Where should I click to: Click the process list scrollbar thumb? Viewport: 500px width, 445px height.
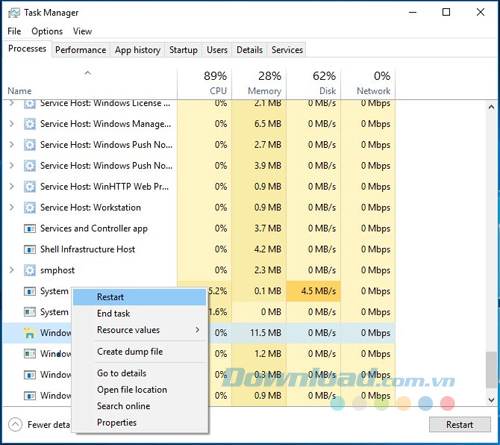click(491, 370)
